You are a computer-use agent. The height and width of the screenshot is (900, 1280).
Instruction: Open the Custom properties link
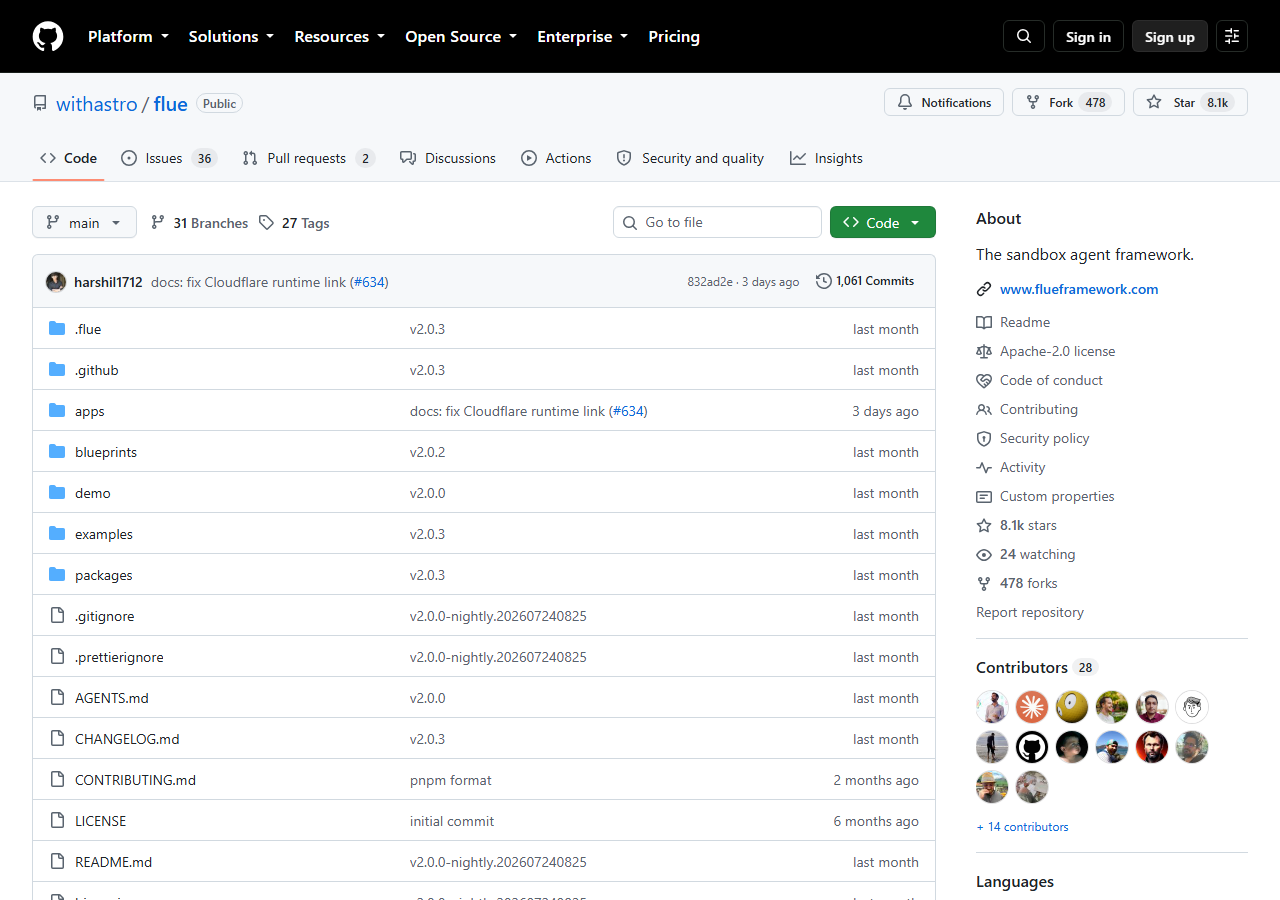(x=1057, y=496)
